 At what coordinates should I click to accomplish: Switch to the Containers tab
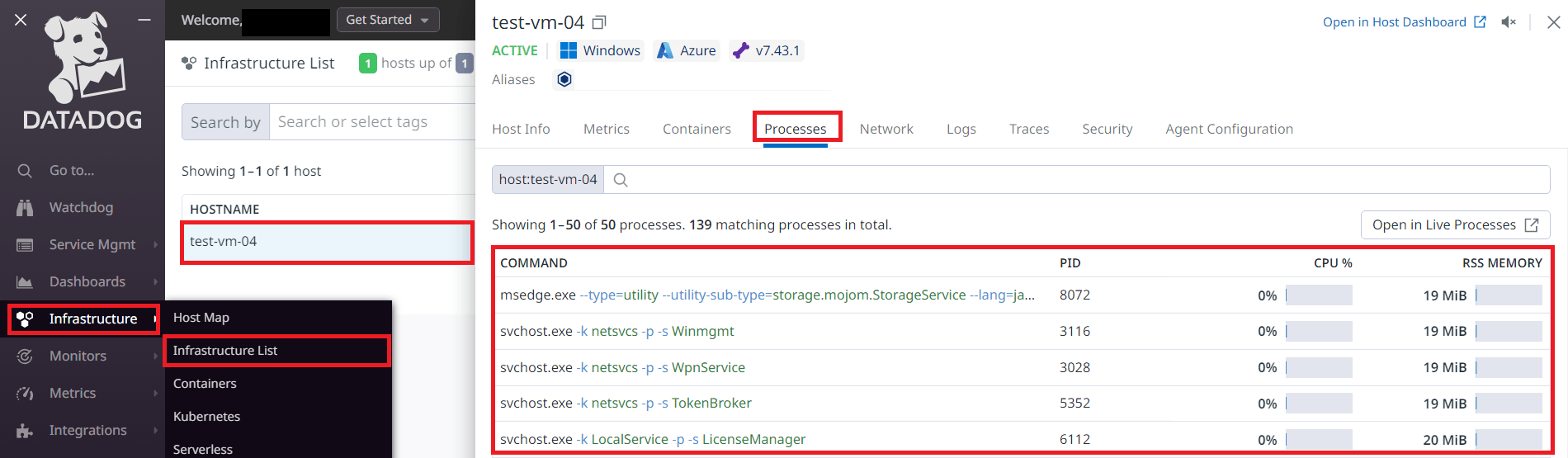[x=697, y=129]
